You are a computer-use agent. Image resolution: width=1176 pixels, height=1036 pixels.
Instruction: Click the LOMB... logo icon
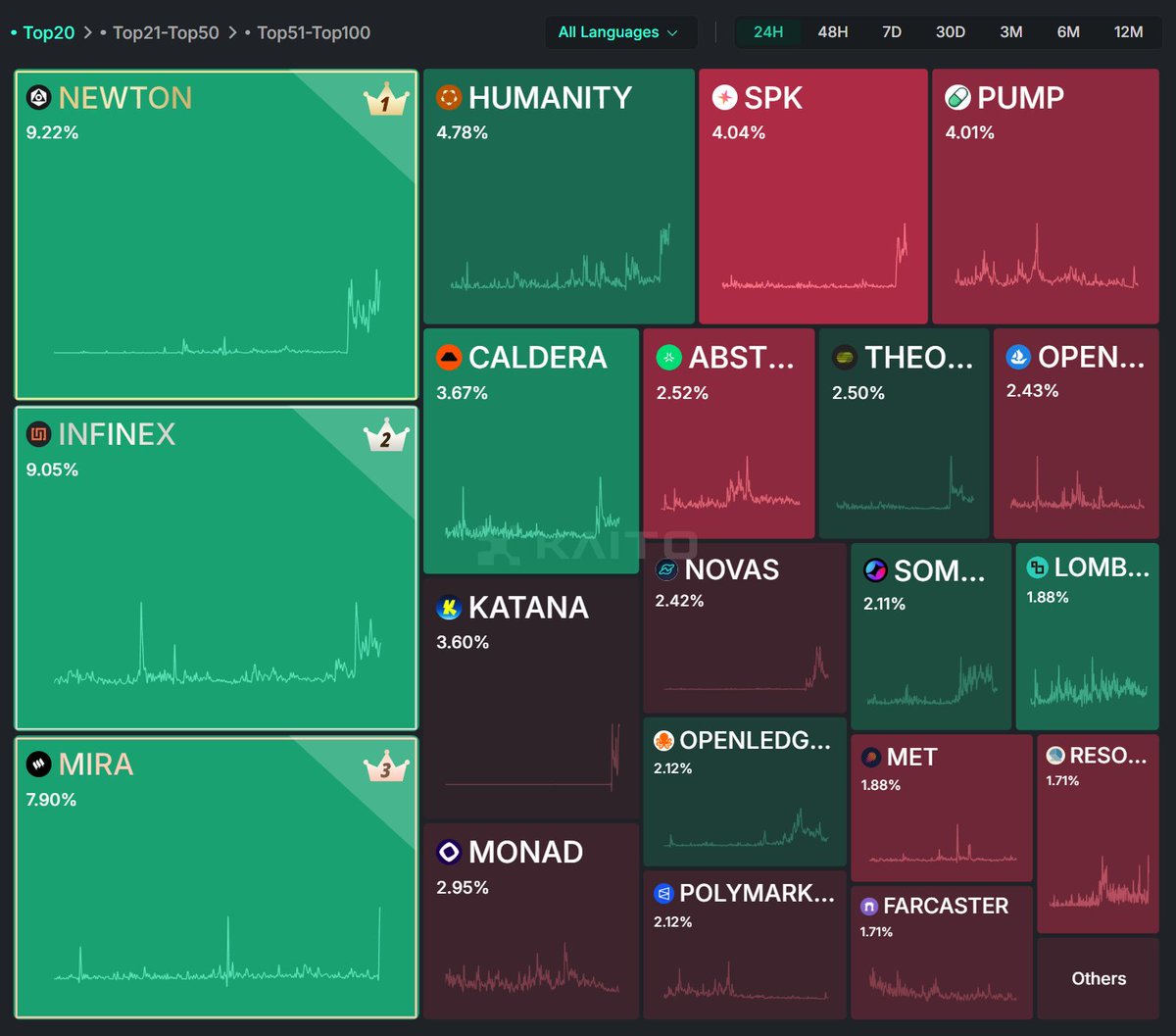[1037, 567]
